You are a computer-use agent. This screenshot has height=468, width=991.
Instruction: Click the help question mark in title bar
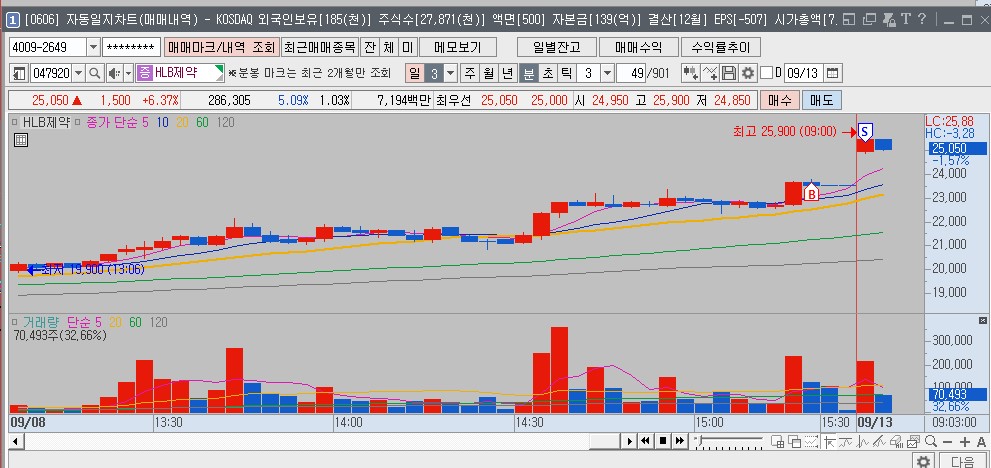tap(923, 20)
